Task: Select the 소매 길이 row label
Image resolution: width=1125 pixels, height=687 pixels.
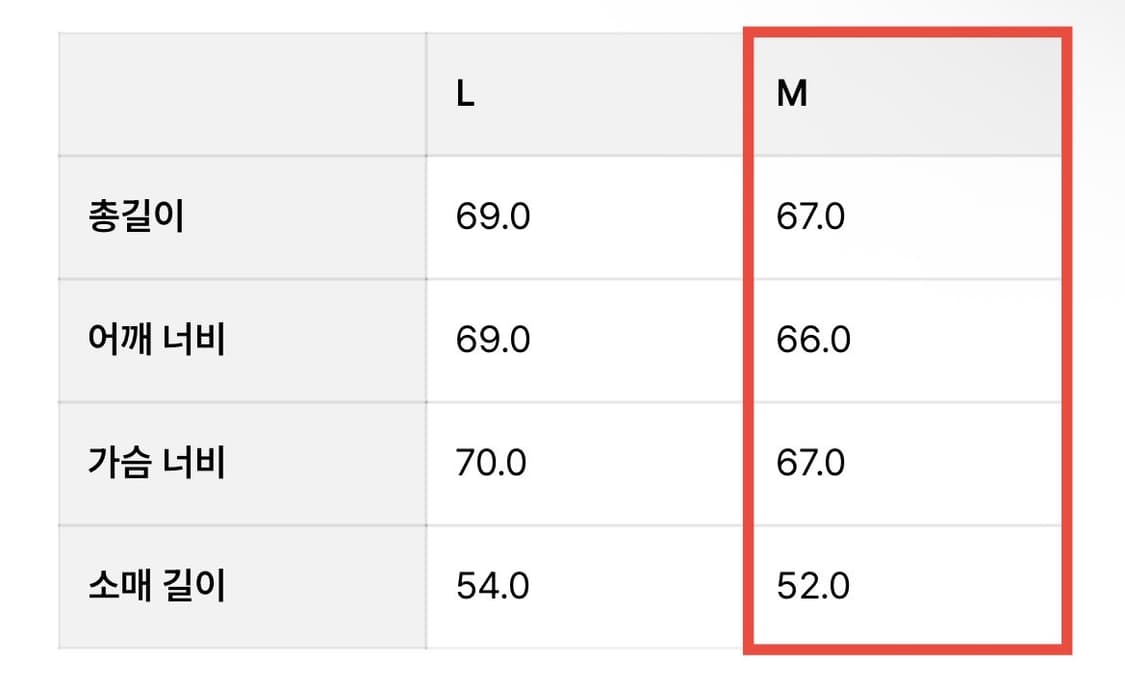Action: [156, 585]
